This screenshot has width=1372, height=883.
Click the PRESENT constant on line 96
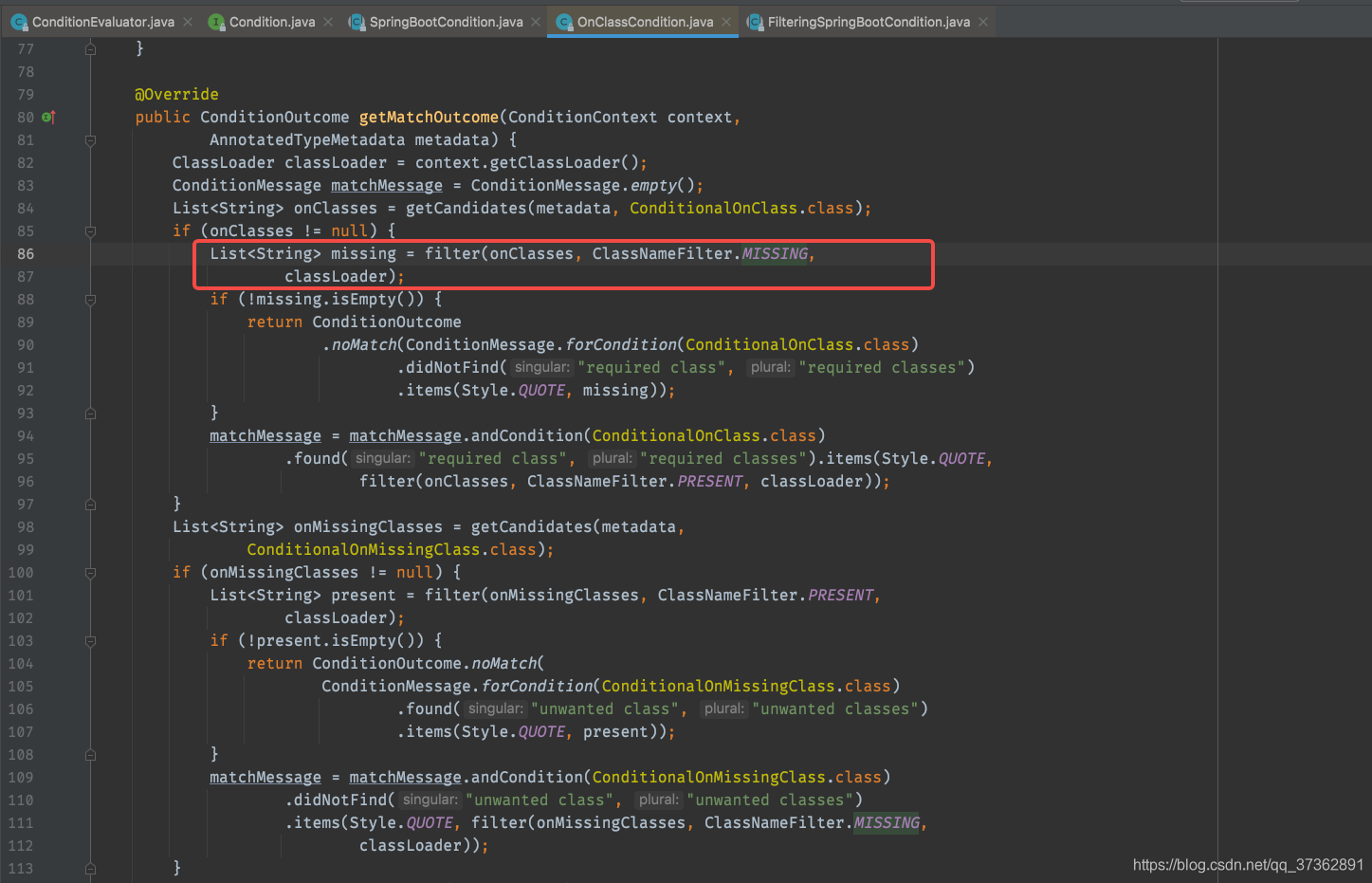point(710,481)
